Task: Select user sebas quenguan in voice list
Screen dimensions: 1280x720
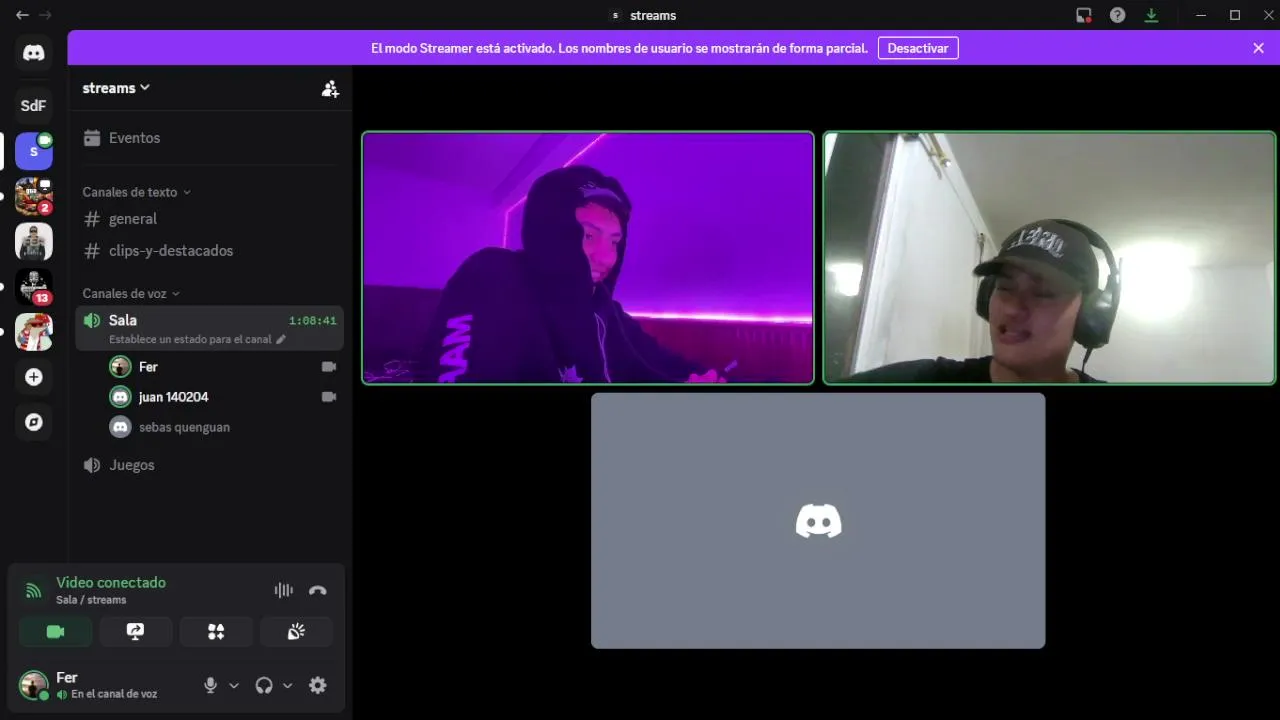Action: tap(222, 427)
